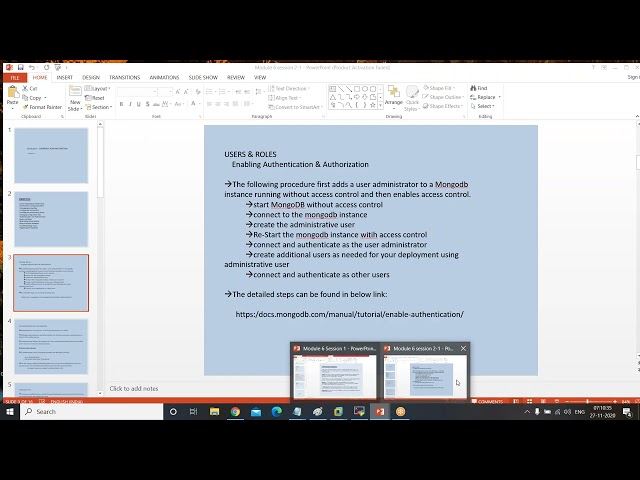The image size is (640, 480).
Task: Open the Replace options
Action: tap(485, 97)
